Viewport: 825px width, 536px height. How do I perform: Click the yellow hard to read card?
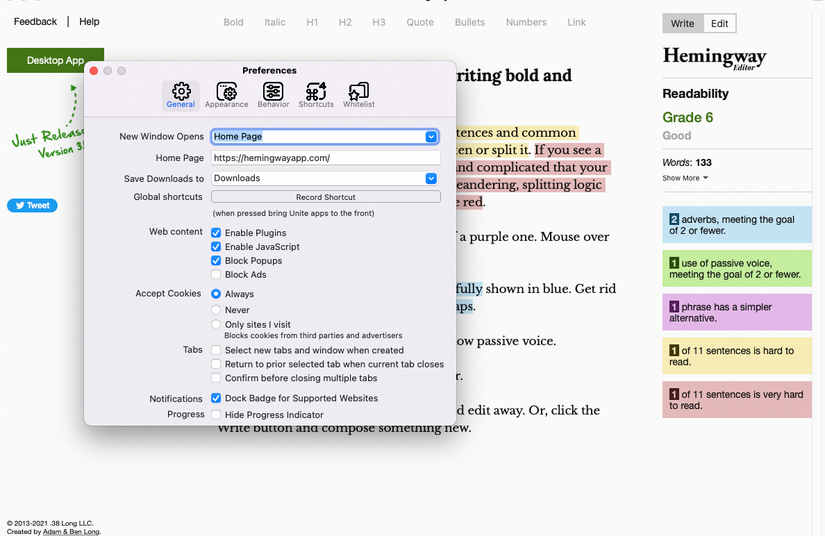[x=737, y=356]
